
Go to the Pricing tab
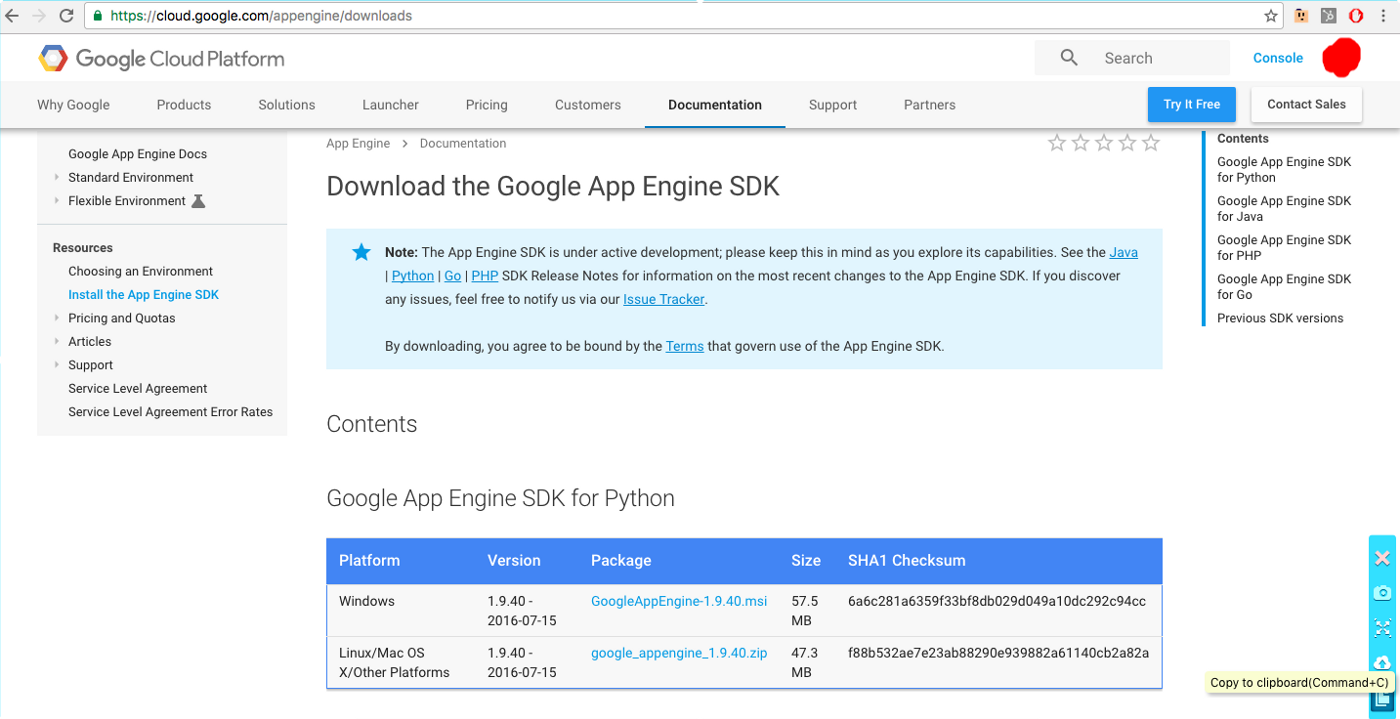[486, 105]
